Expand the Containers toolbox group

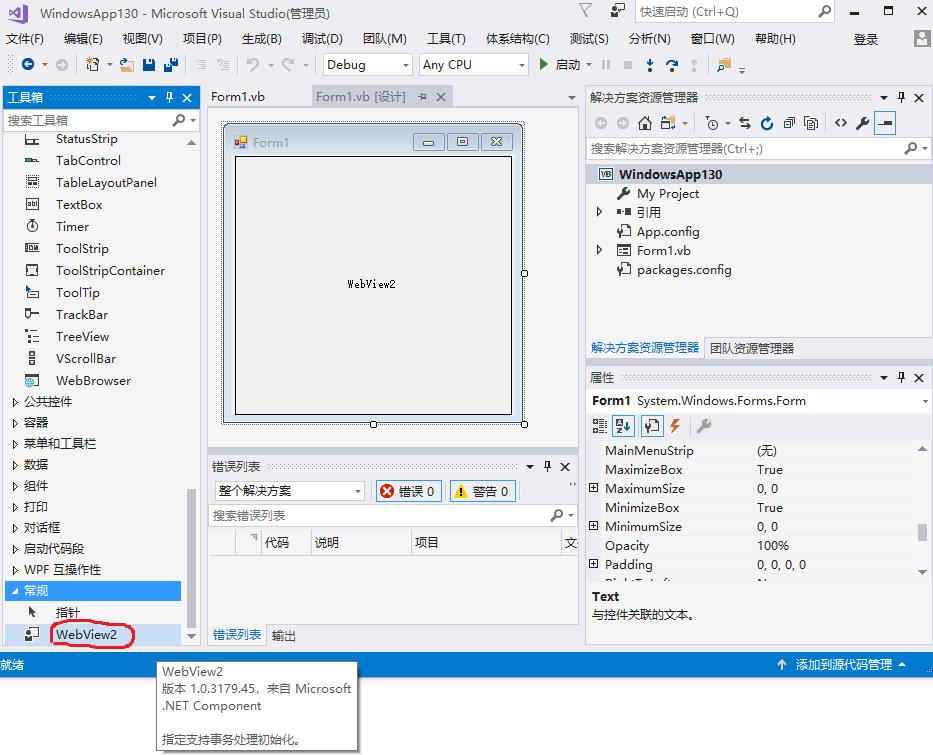[x=15, y=423]
